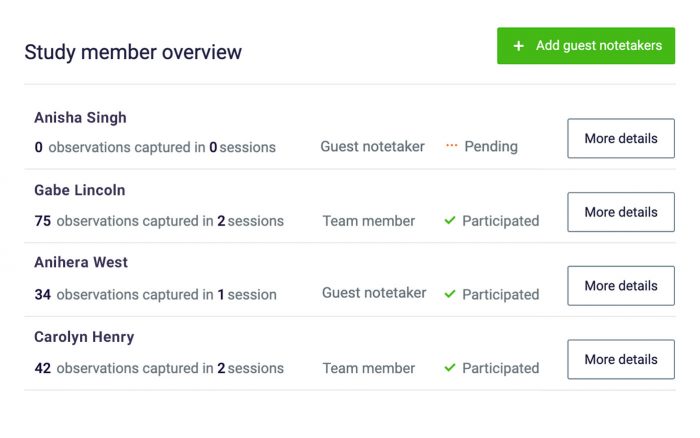The image size is (700, 438).
Task: Click the plus icon on Add guest notetakers
Action: [518, 46]
